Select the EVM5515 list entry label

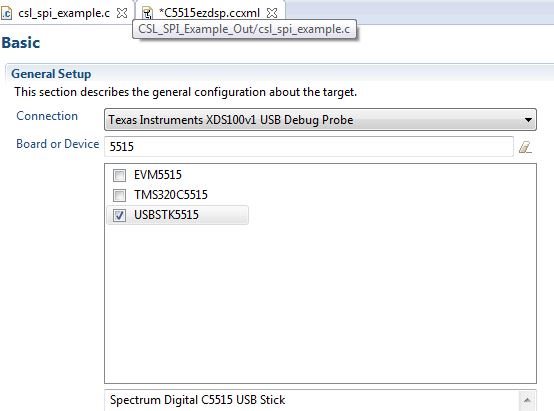pyautogui.click(x=158, y=175)
